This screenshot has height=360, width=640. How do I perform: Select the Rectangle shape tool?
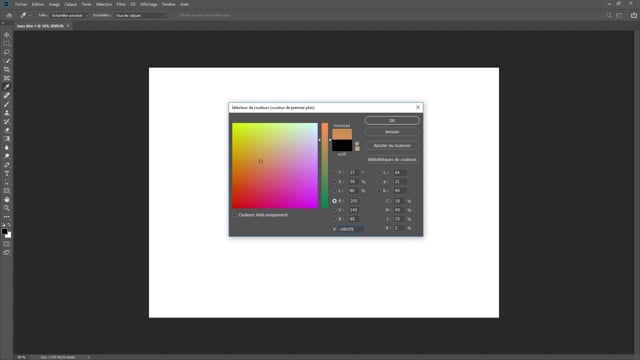click(7, 191)
